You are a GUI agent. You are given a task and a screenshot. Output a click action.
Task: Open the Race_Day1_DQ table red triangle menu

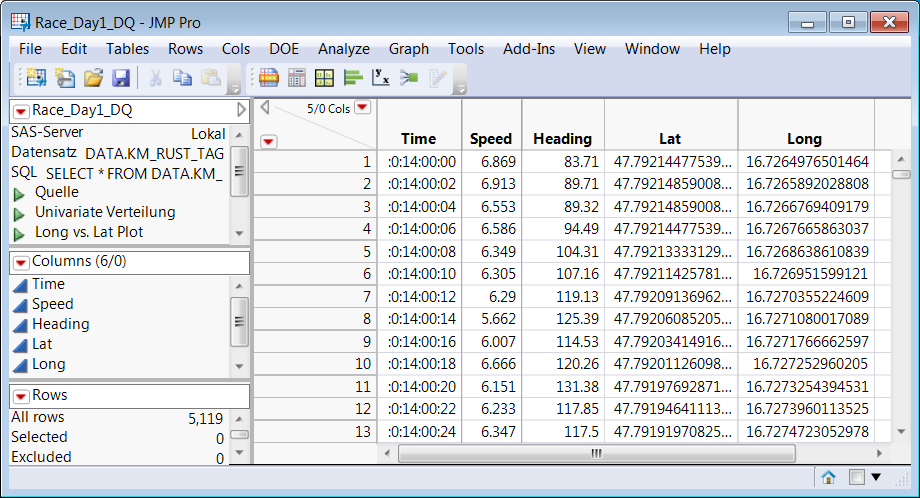(21, 110)
